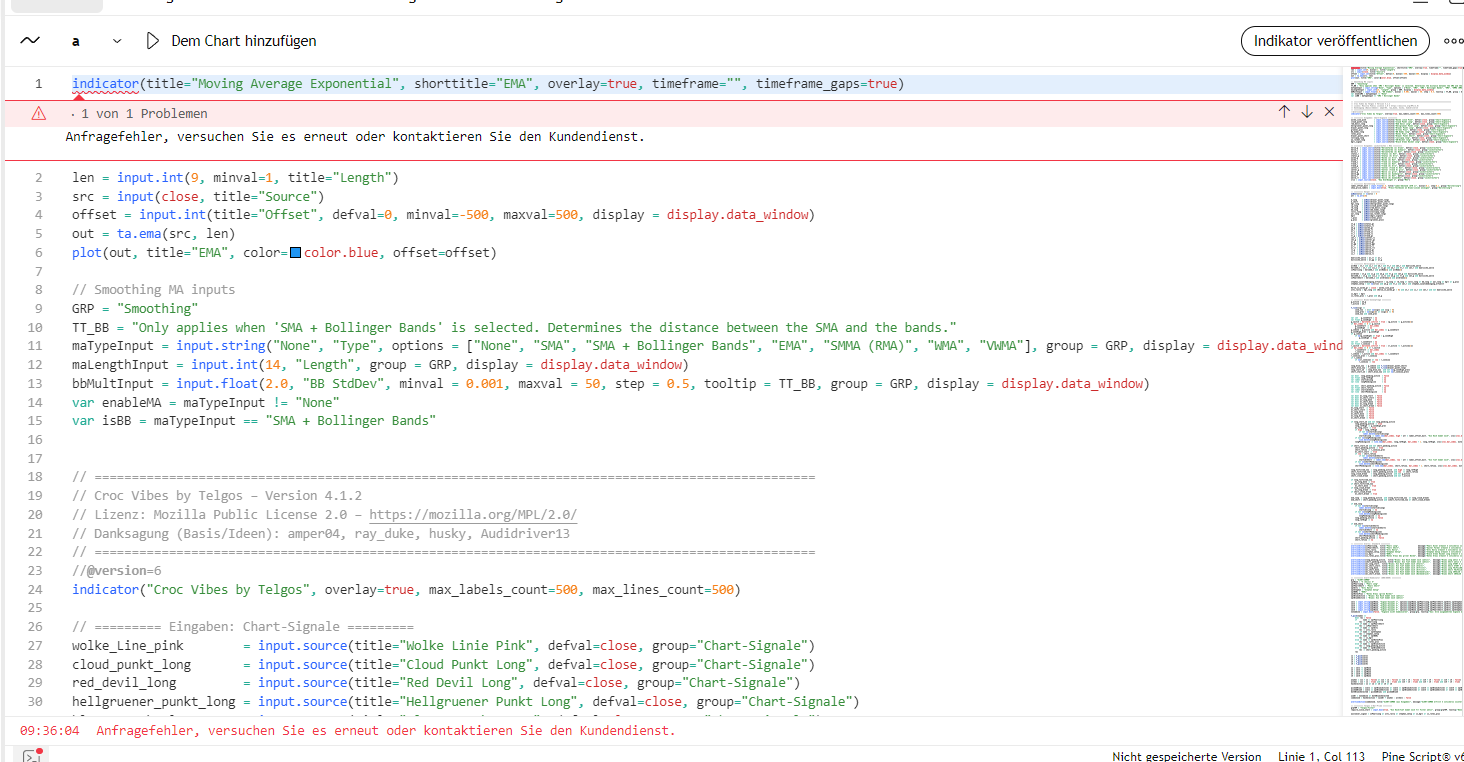Click the play icon to add to chart
The image size is (1464, 762).
[x=152, y=41]
